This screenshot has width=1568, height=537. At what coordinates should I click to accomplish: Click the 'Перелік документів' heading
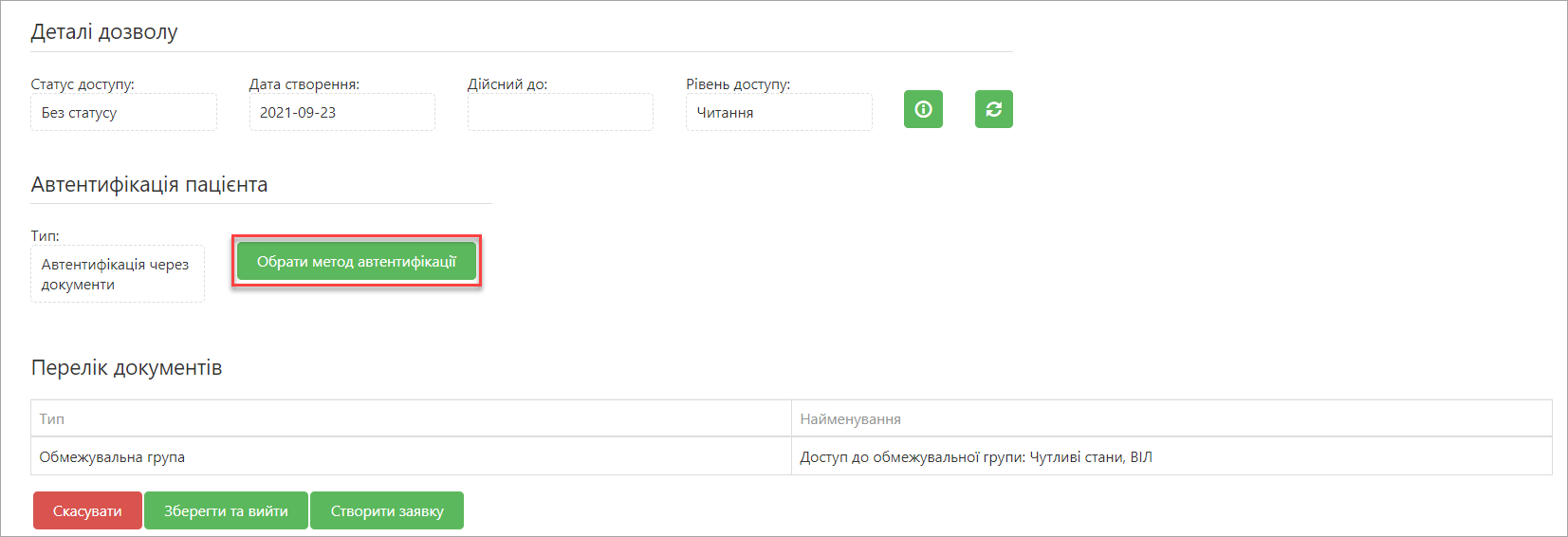[126, 368]
